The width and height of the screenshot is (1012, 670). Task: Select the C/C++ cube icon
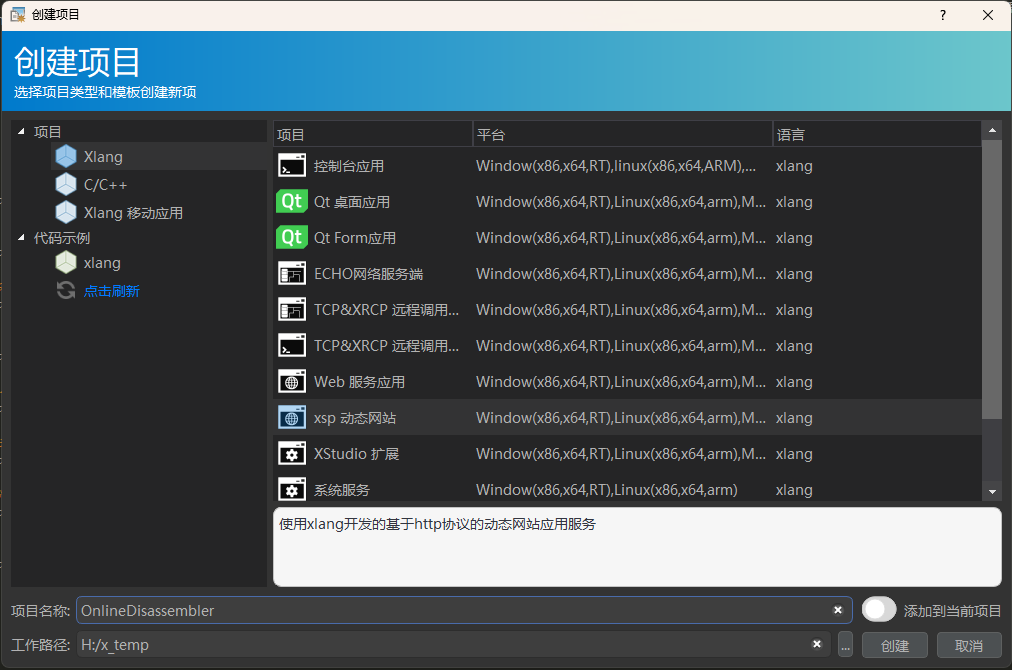coord(66,184)
